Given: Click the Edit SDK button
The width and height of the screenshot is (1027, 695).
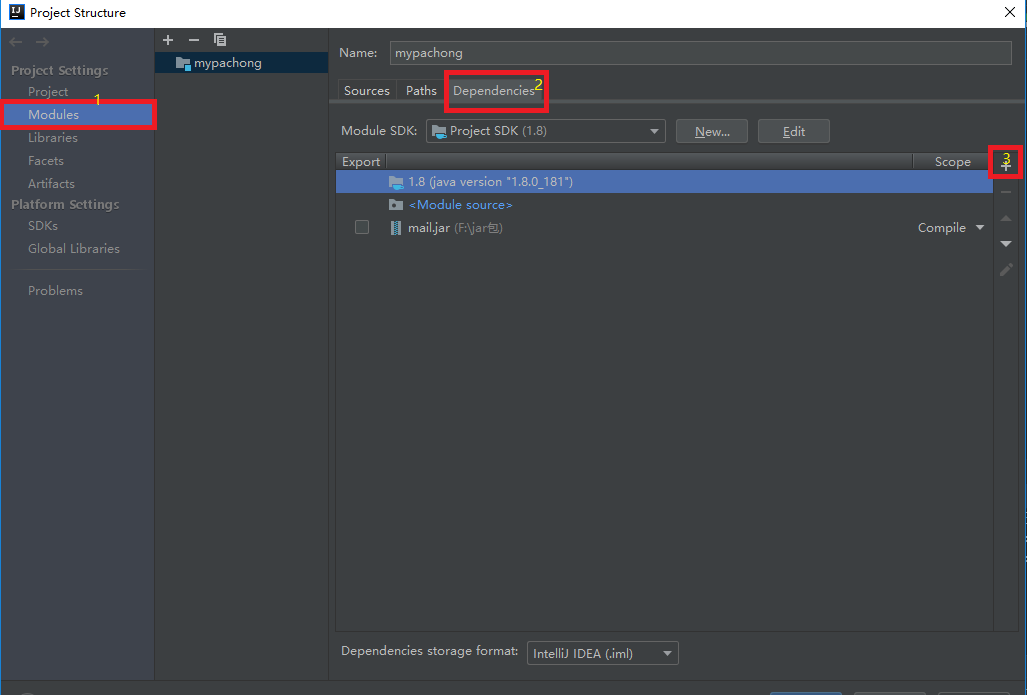Looking at the screenshot, I should click(x=794, y=131).
